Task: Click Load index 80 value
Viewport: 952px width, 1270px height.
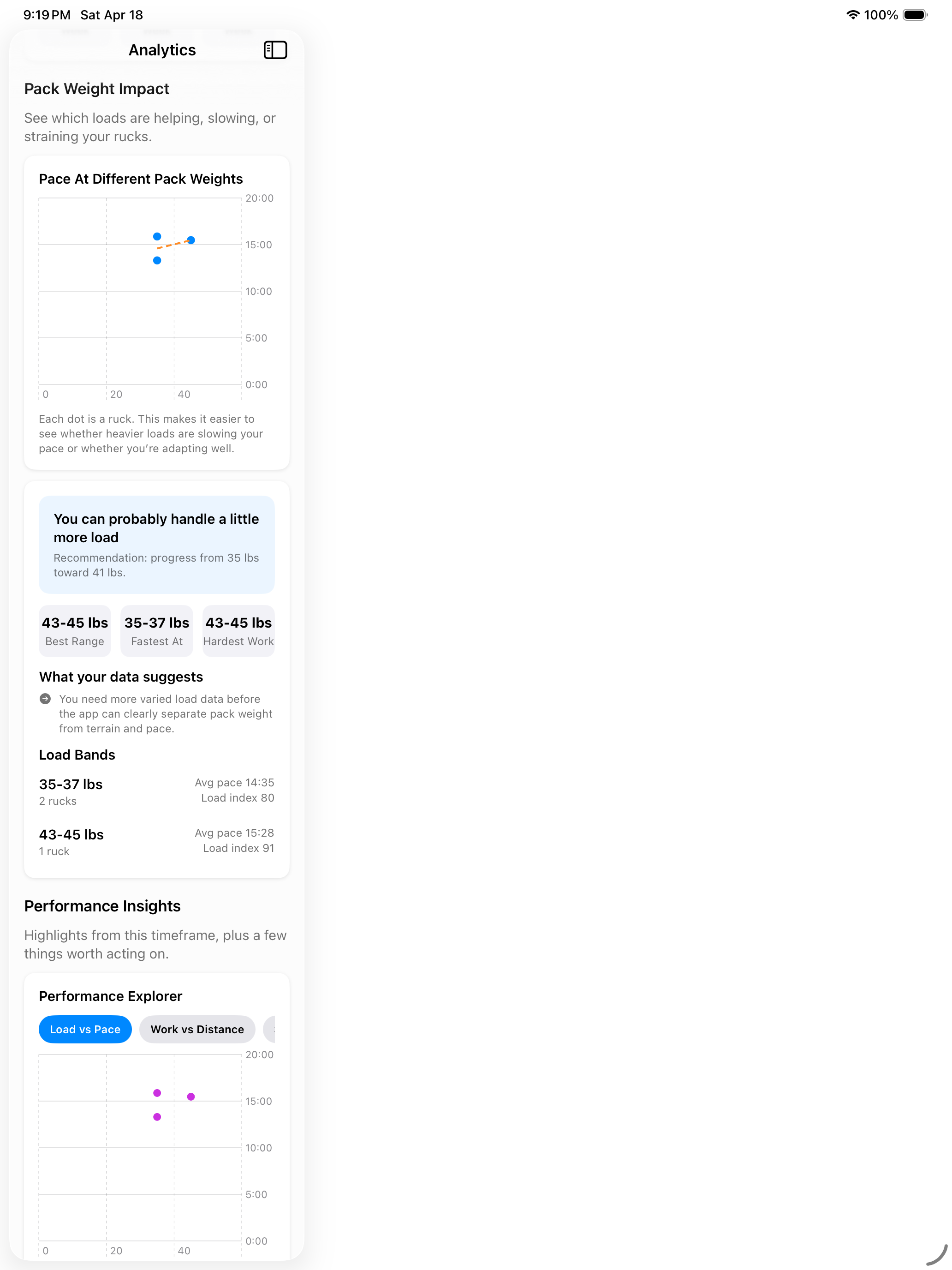Action: 238,798
